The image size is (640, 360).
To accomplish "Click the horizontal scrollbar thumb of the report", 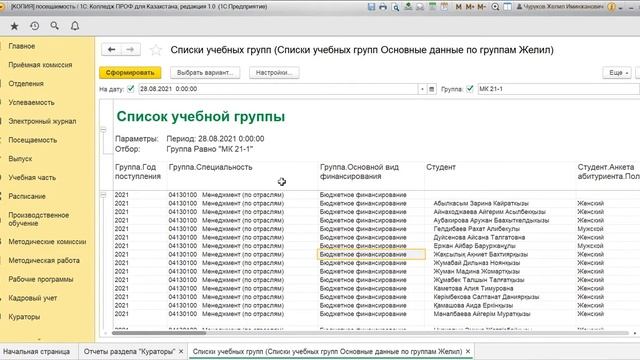I will (159, 333).
